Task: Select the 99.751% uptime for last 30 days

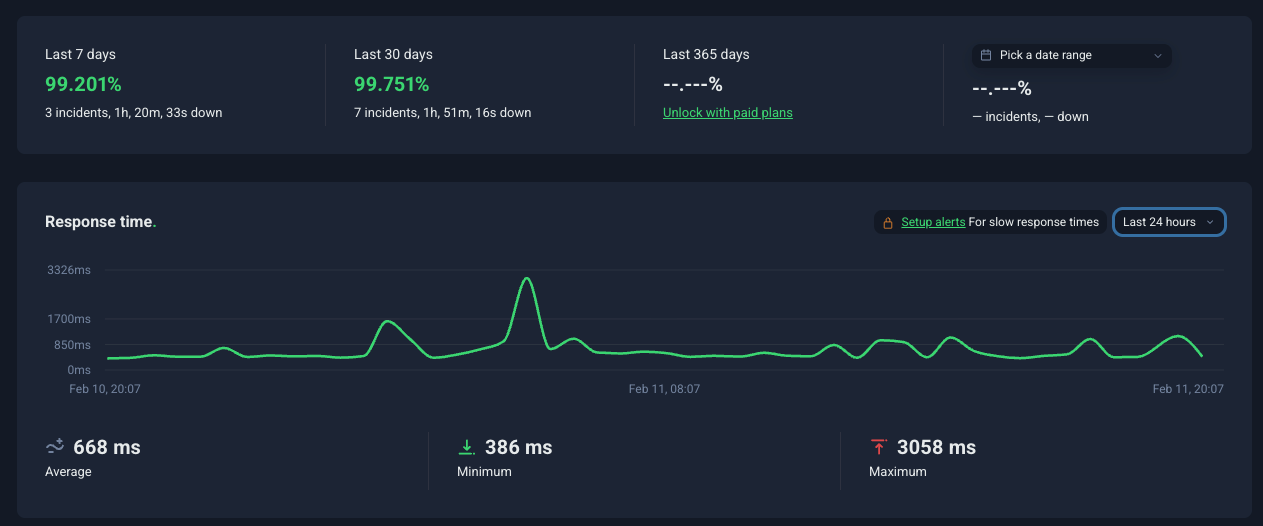Action: tap(392, 84)
